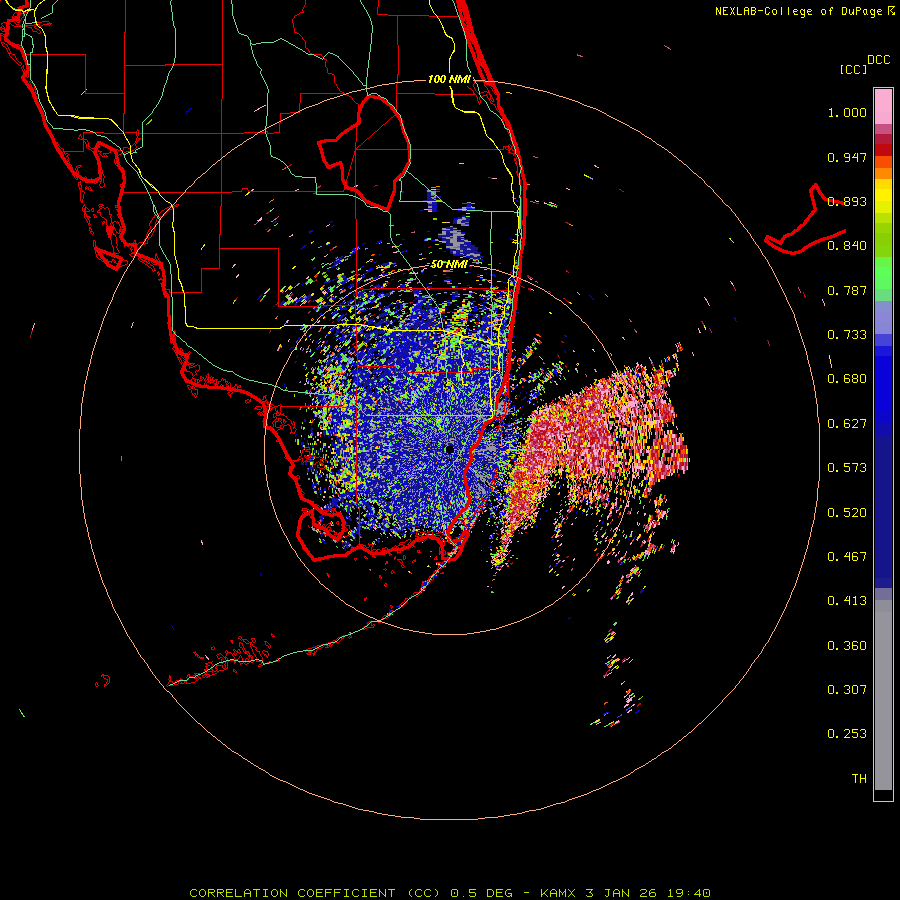
Task: Pick the light pink top swatch of the color bar
Action: tap(883, 106)
